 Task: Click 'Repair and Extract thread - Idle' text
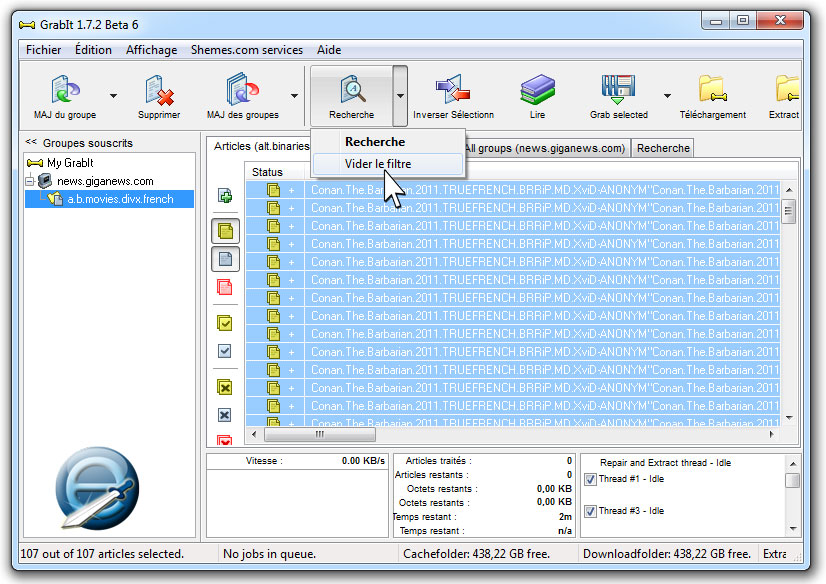665,463
